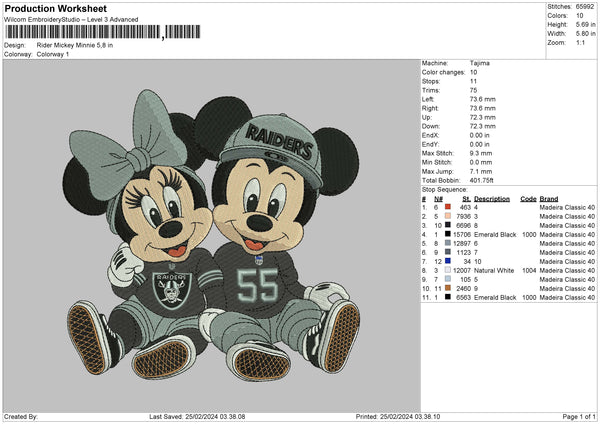
Task: Click the code '1000' in stop row 4
Action: [x=529, y=234]
